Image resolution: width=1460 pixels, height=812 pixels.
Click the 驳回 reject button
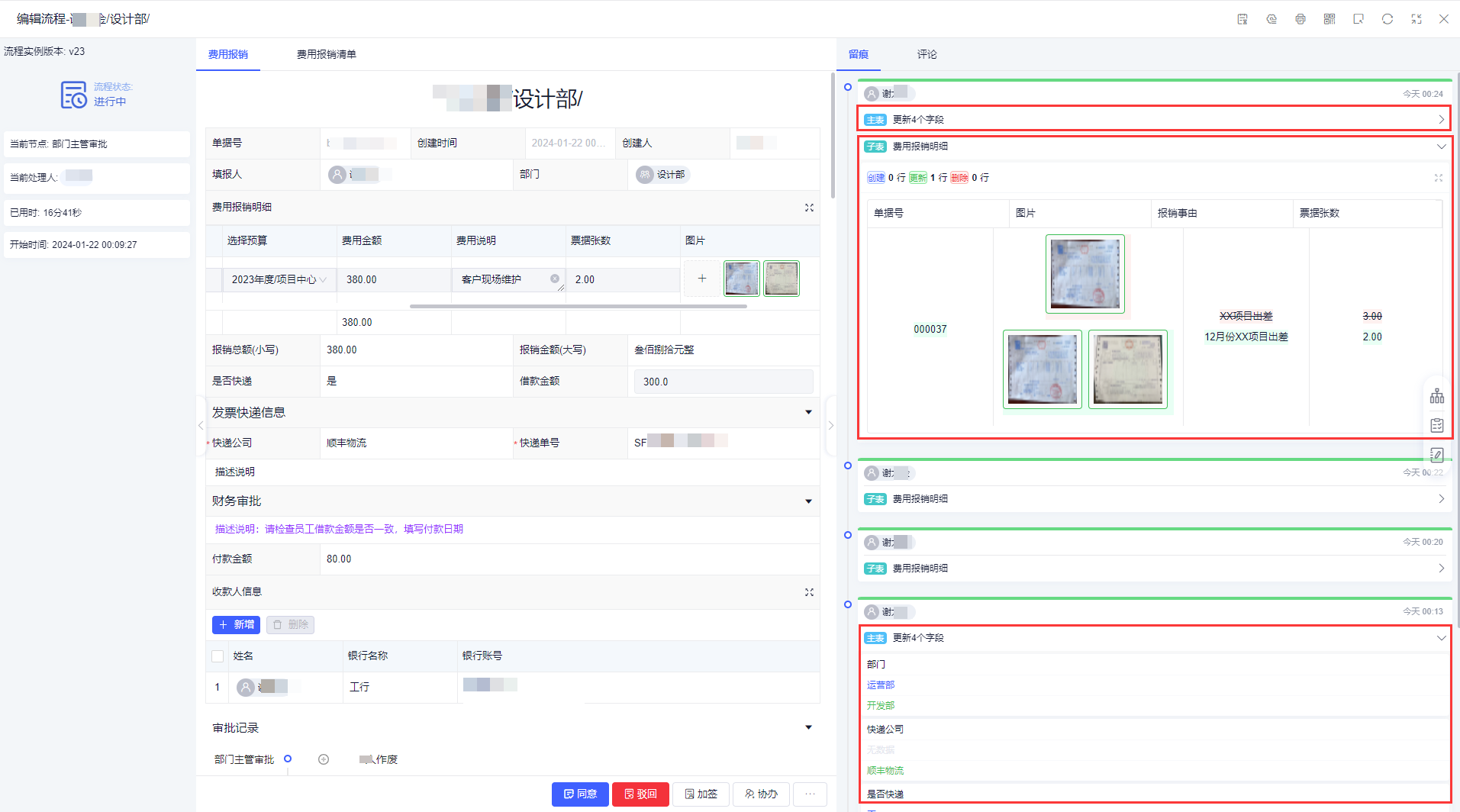[640, 794]
